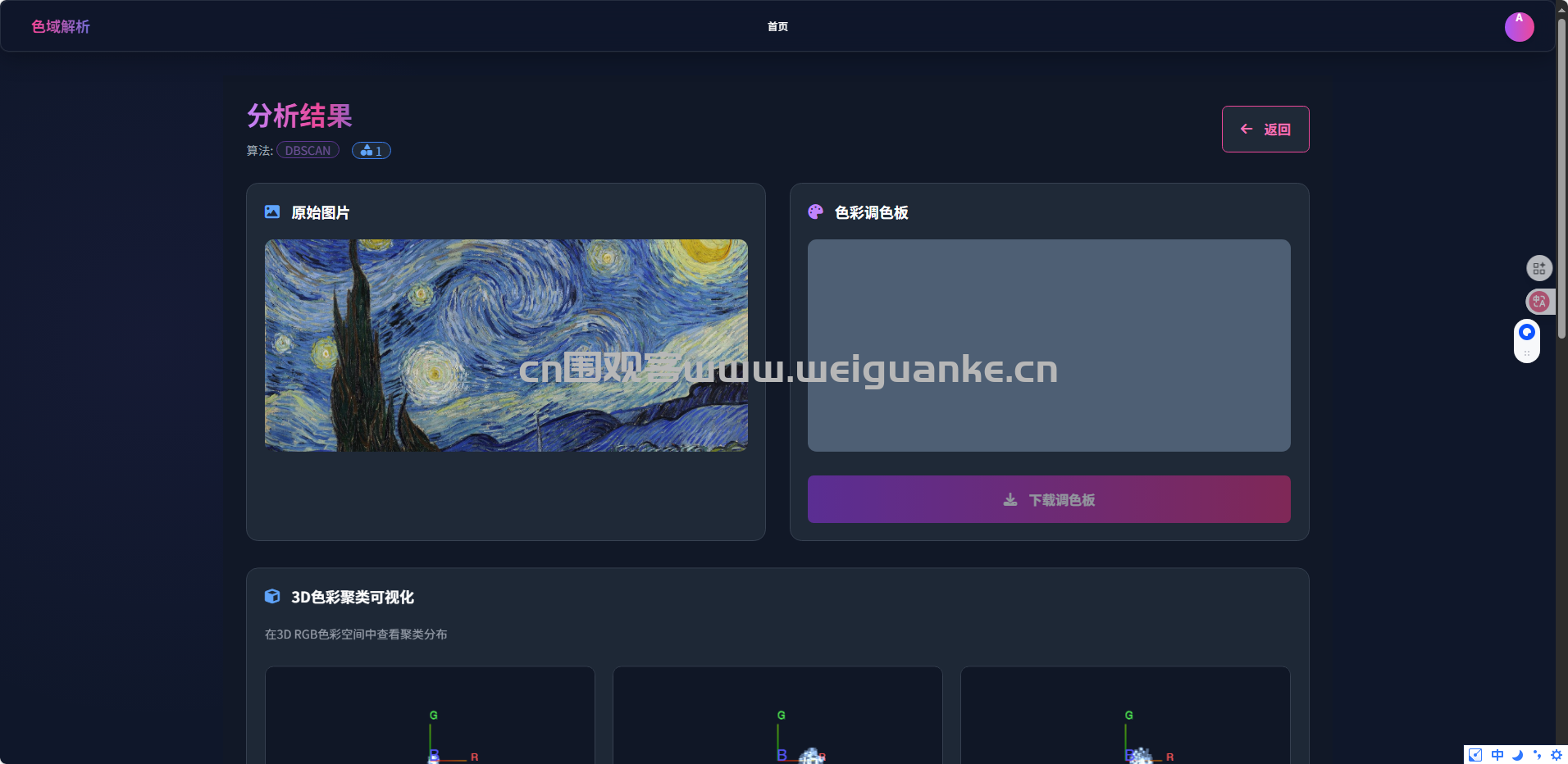Click the page vertical scrollbar
The image size is (1568, 764).
tap(1561, 179)
